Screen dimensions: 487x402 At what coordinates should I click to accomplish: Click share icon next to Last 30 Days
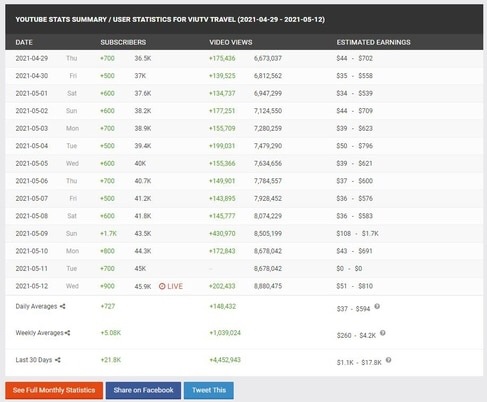pyautogui.click(x=58, y=360)
